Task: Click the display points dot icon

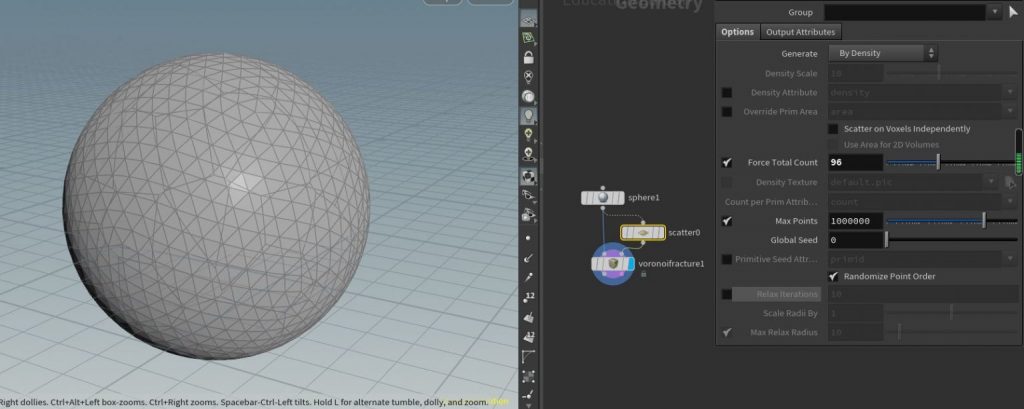Action: pos(528,238)
